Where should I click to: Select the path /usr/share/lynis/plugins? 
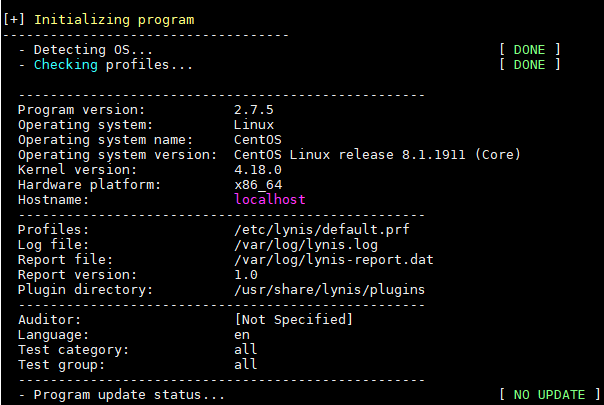point(329,290)
